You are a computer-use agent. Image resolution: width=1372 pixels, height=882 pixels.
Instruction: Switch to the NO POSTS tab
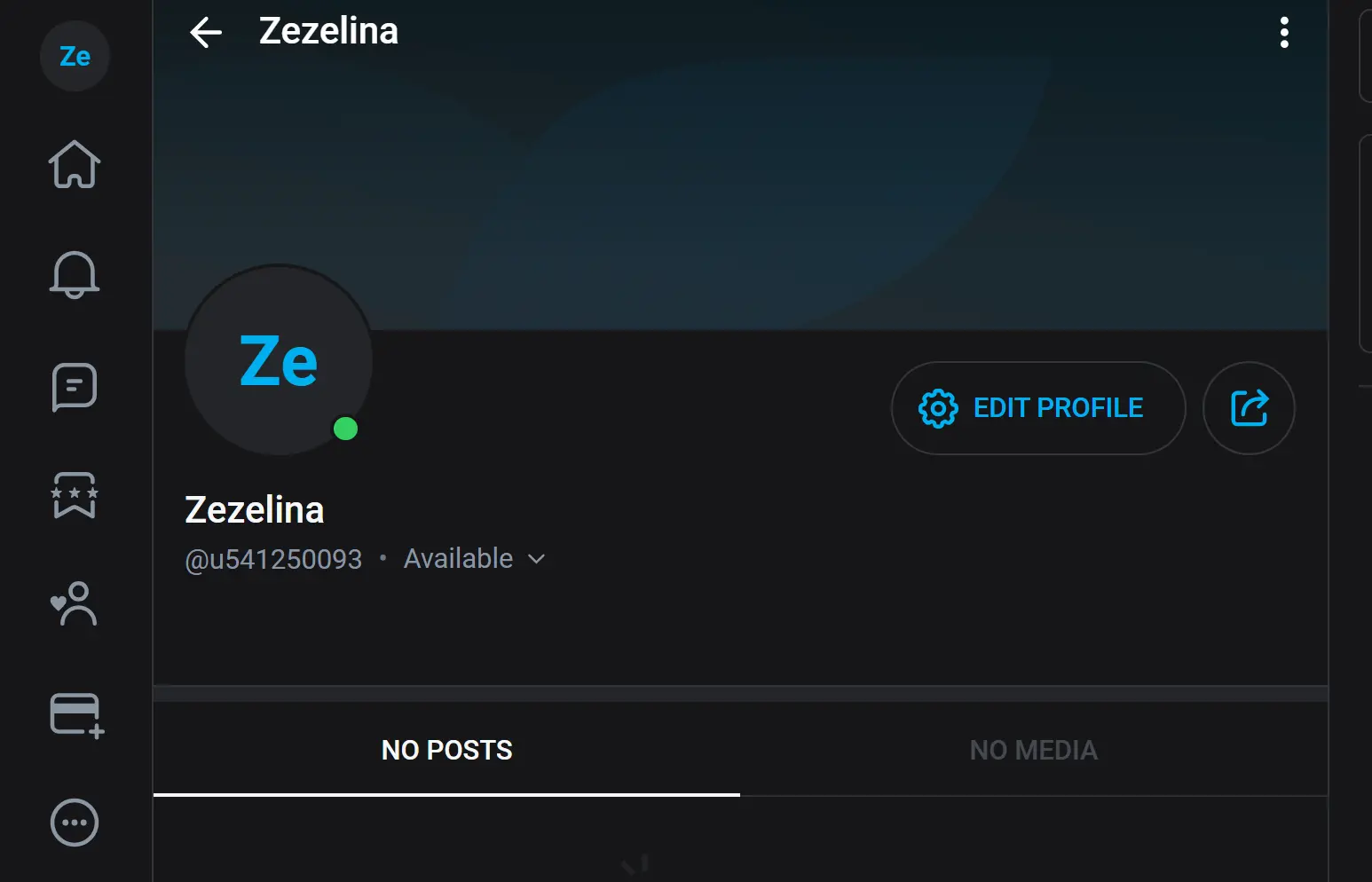(x=446, y=750)
